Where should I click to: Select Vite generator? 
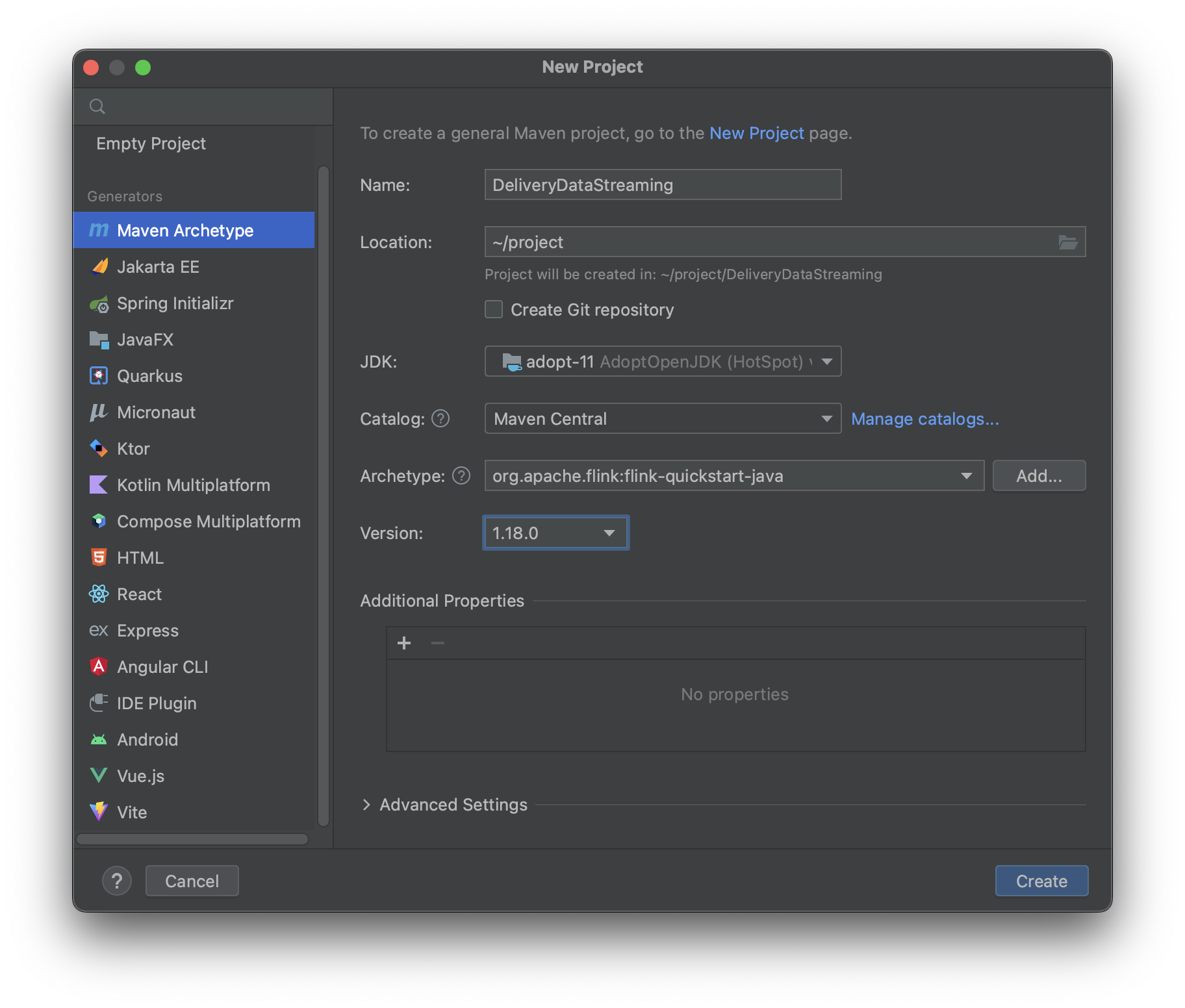194,812
